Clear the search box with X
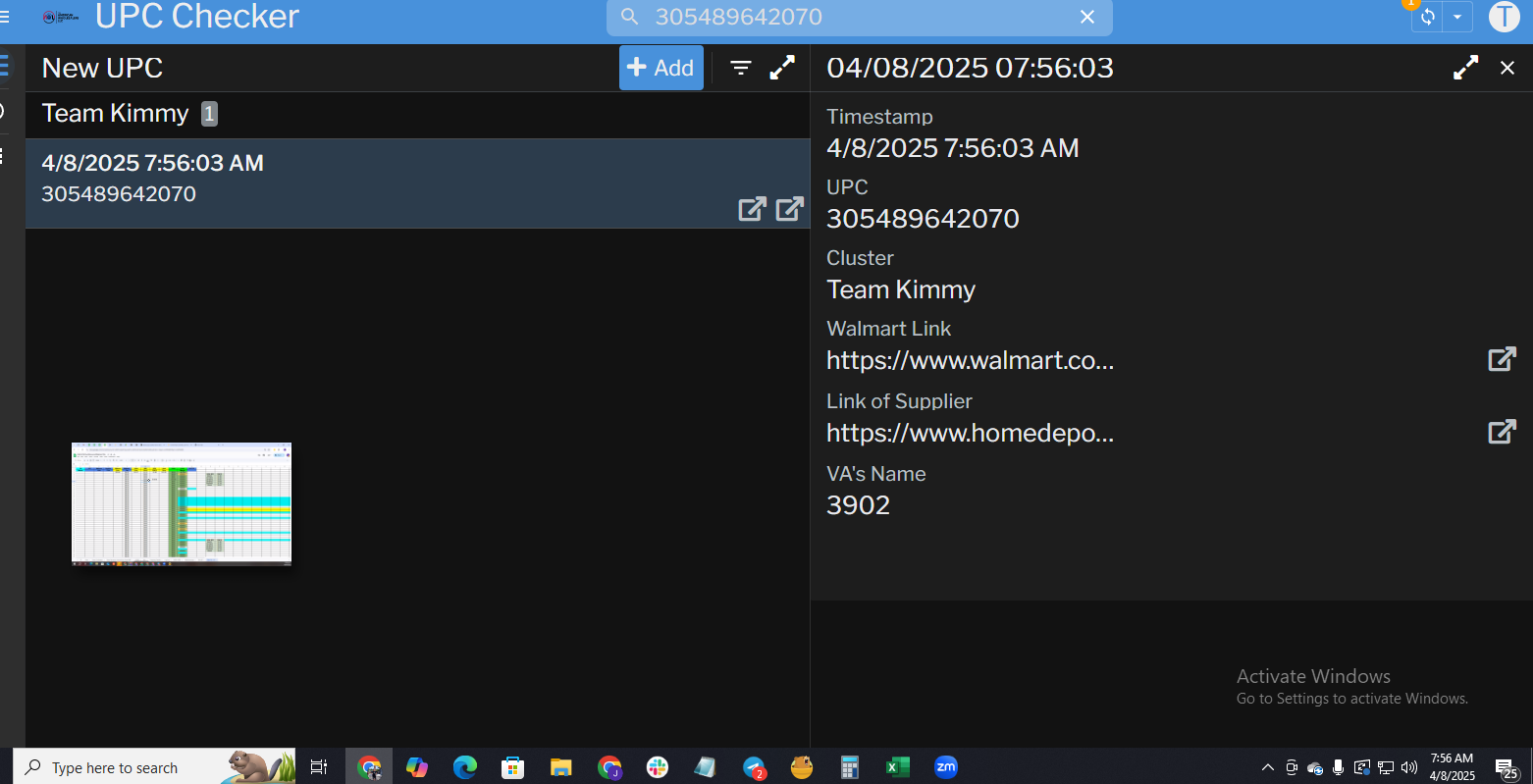Screen dimensions: 1533x784 [x=1087, y=17]
